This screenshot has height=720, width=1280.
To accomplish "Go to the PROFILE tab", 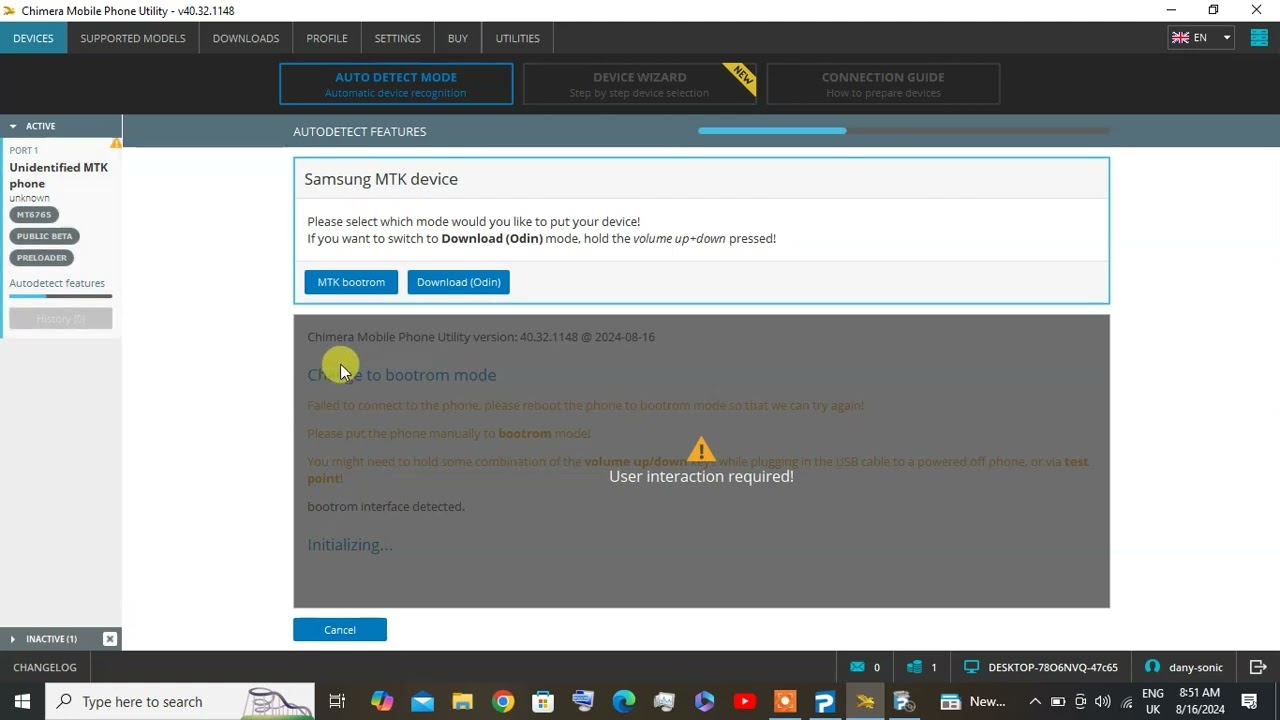I will point(327,38).
